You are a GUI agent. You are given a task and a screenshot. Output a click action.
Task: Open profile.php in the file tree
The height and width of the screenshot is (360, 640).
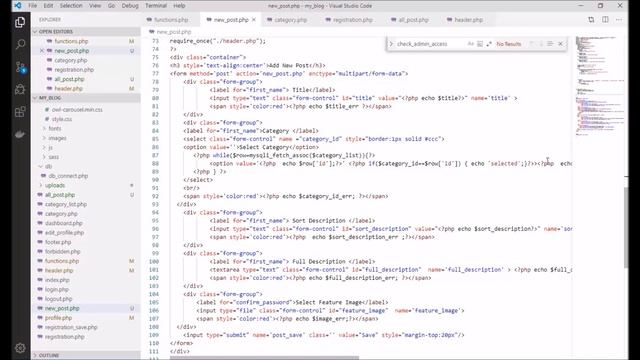(58, 318)
